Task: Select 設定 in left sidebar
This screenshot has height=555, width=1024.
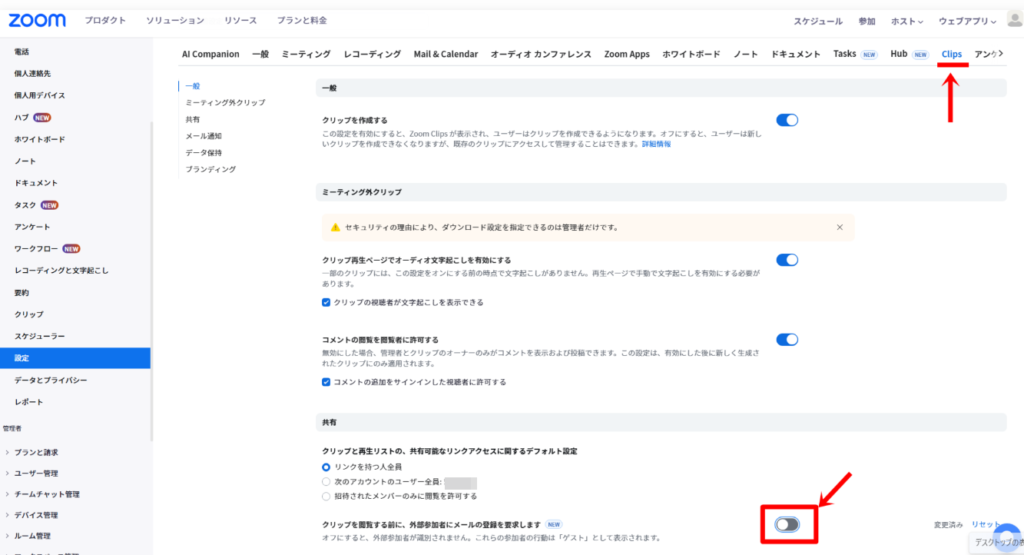Action: pos(75,358)
